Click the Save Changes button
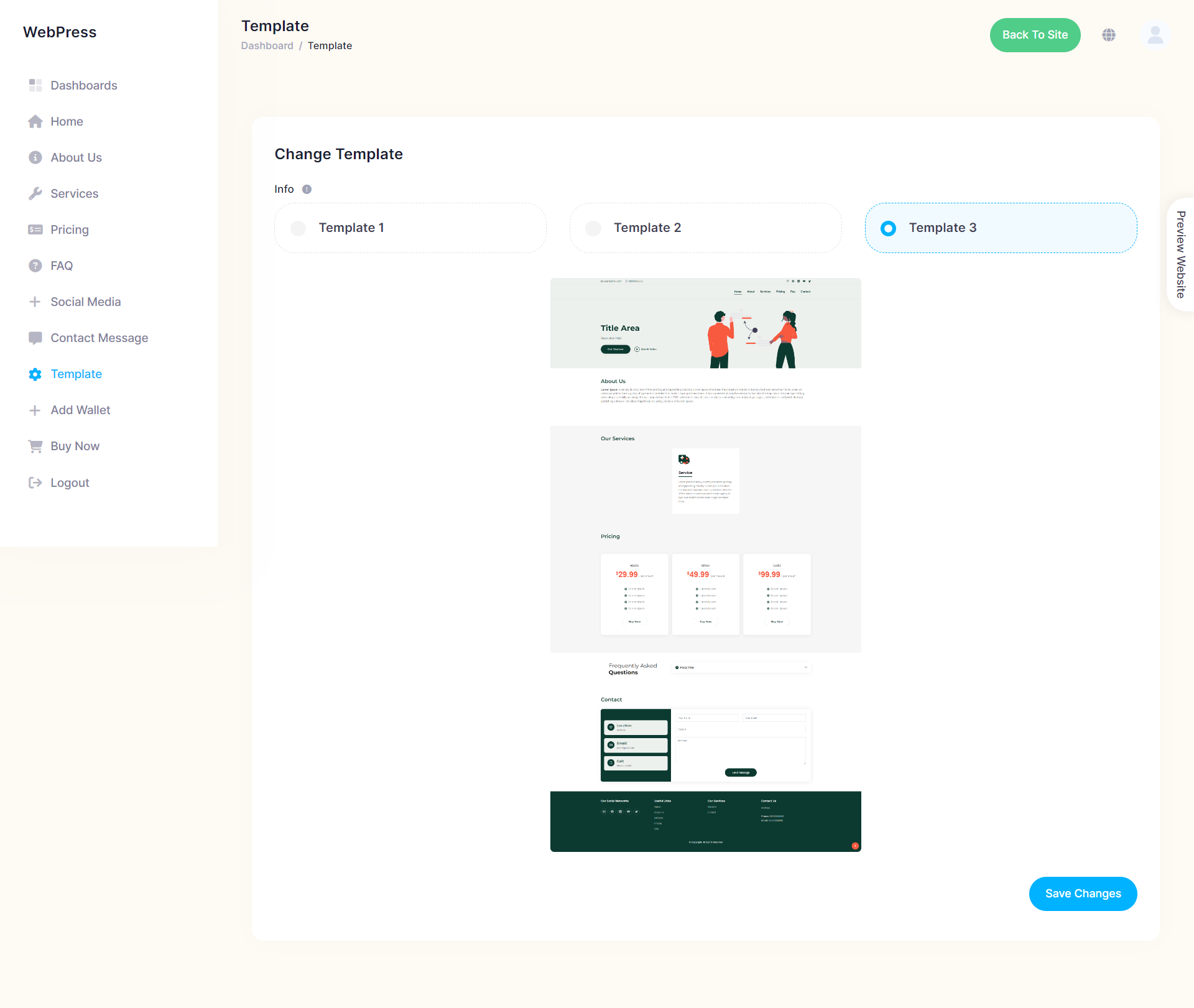Screen dimensions: 1194x1008 (x=1083, y=894)
